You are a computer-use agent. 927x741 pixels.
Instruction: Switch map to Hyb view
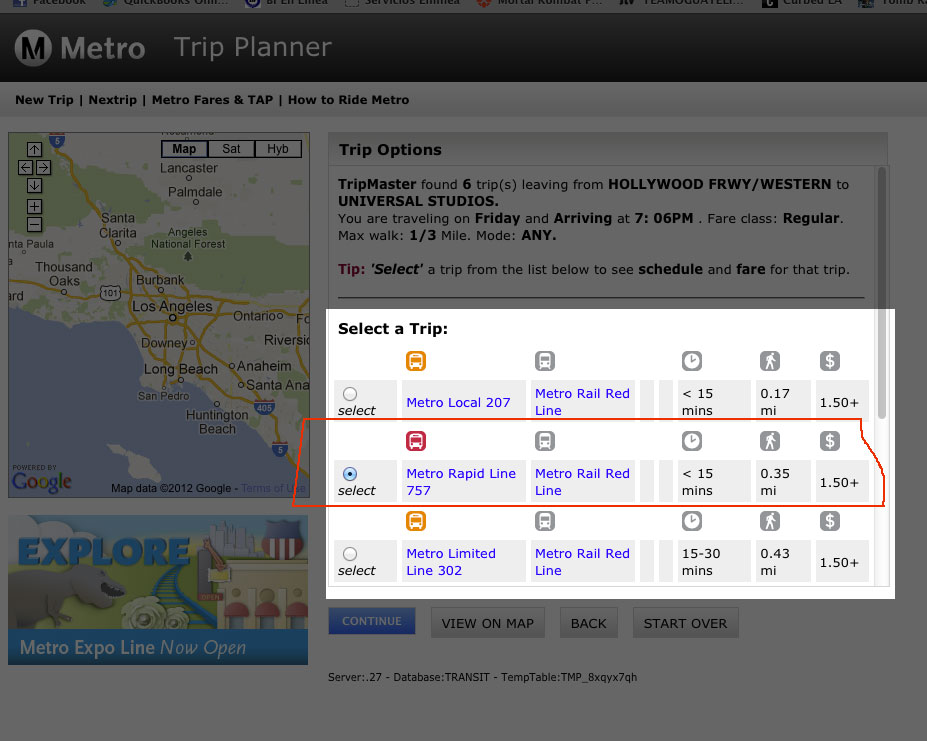click(x=278, y=149)
